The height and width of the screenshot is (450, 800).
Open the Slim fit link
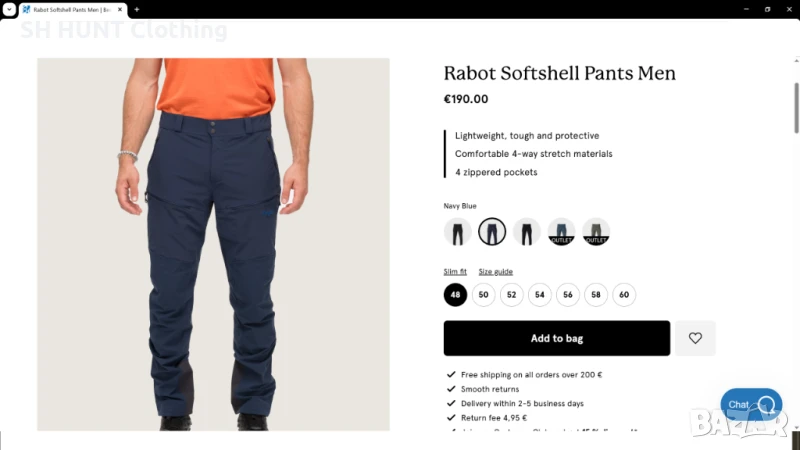pos(455,271)
